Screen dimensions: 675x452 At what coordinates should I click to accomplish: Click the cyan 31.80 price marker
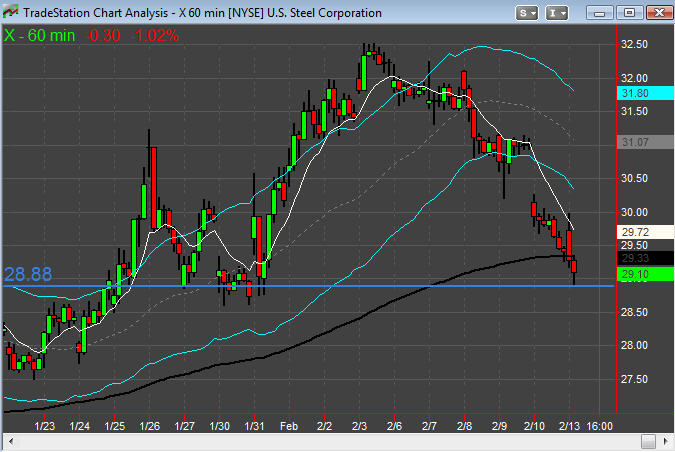click(645, 93)
